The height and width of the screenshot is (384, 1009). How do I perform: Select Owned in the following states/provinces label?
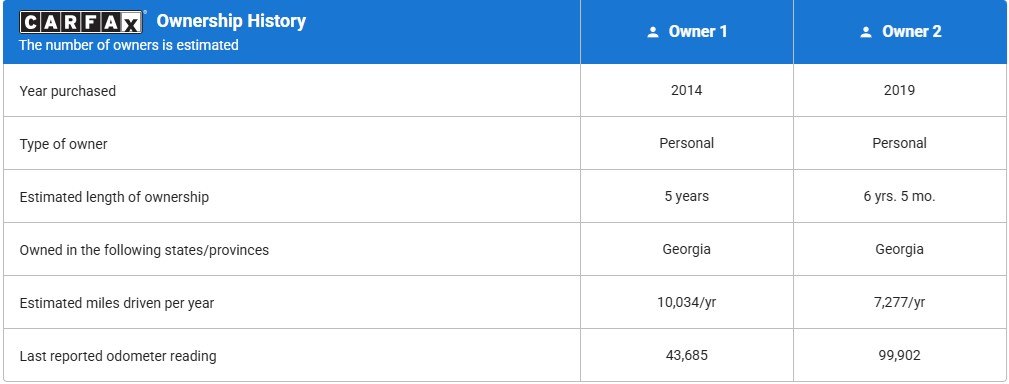point(144,250)
